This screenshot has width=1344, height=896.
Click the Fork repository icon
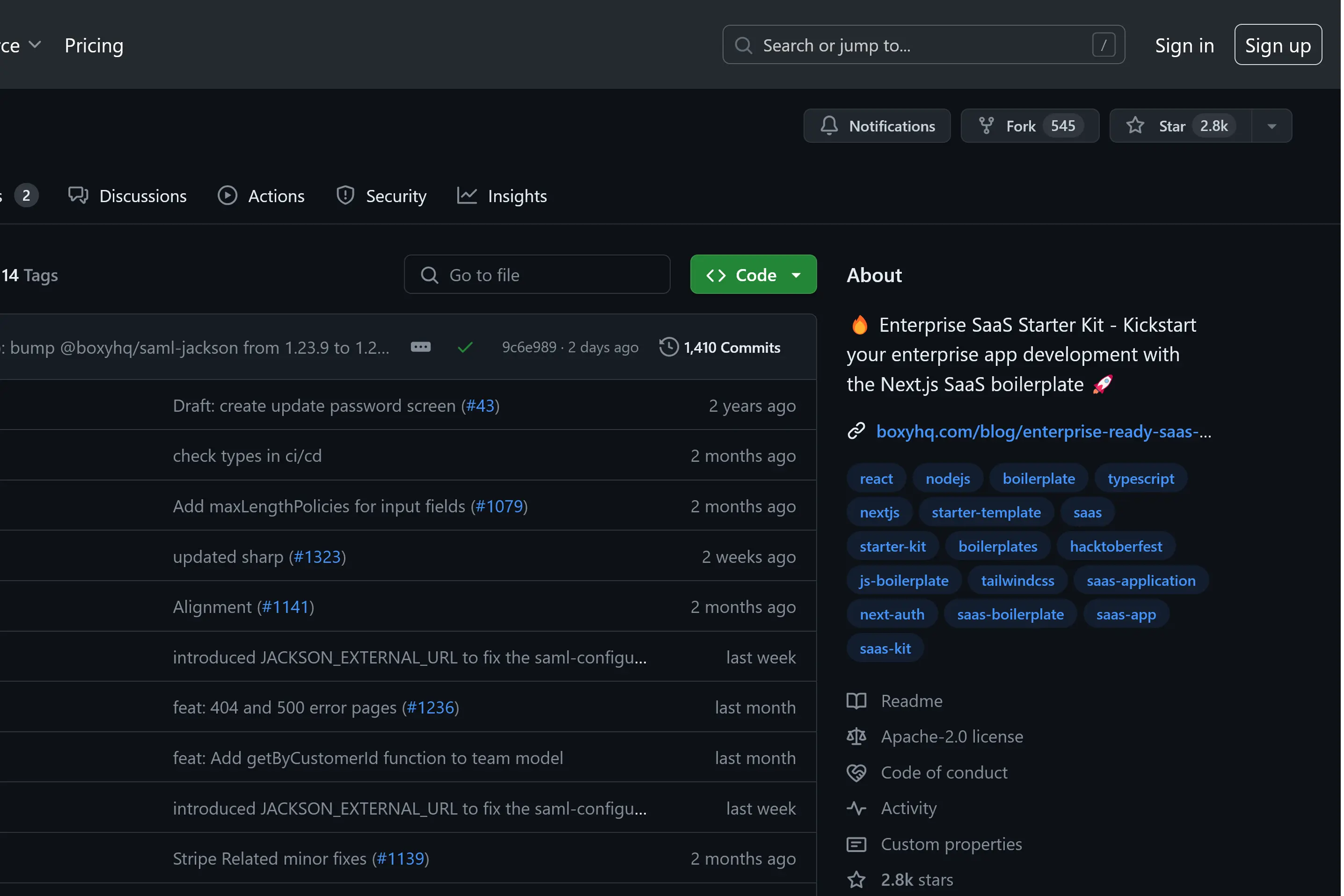pyautogui.click(x=986, y=126)
